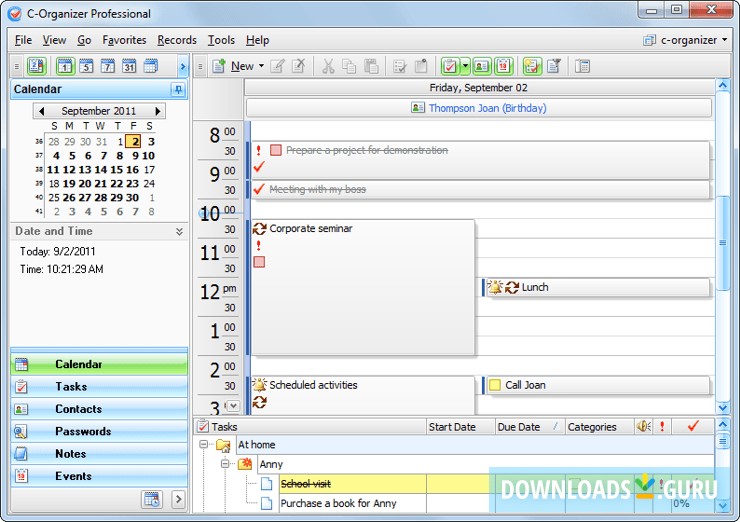Toggle show tasks in calendar button
This screenshot has width=740, height=522.
coord(450,67)
